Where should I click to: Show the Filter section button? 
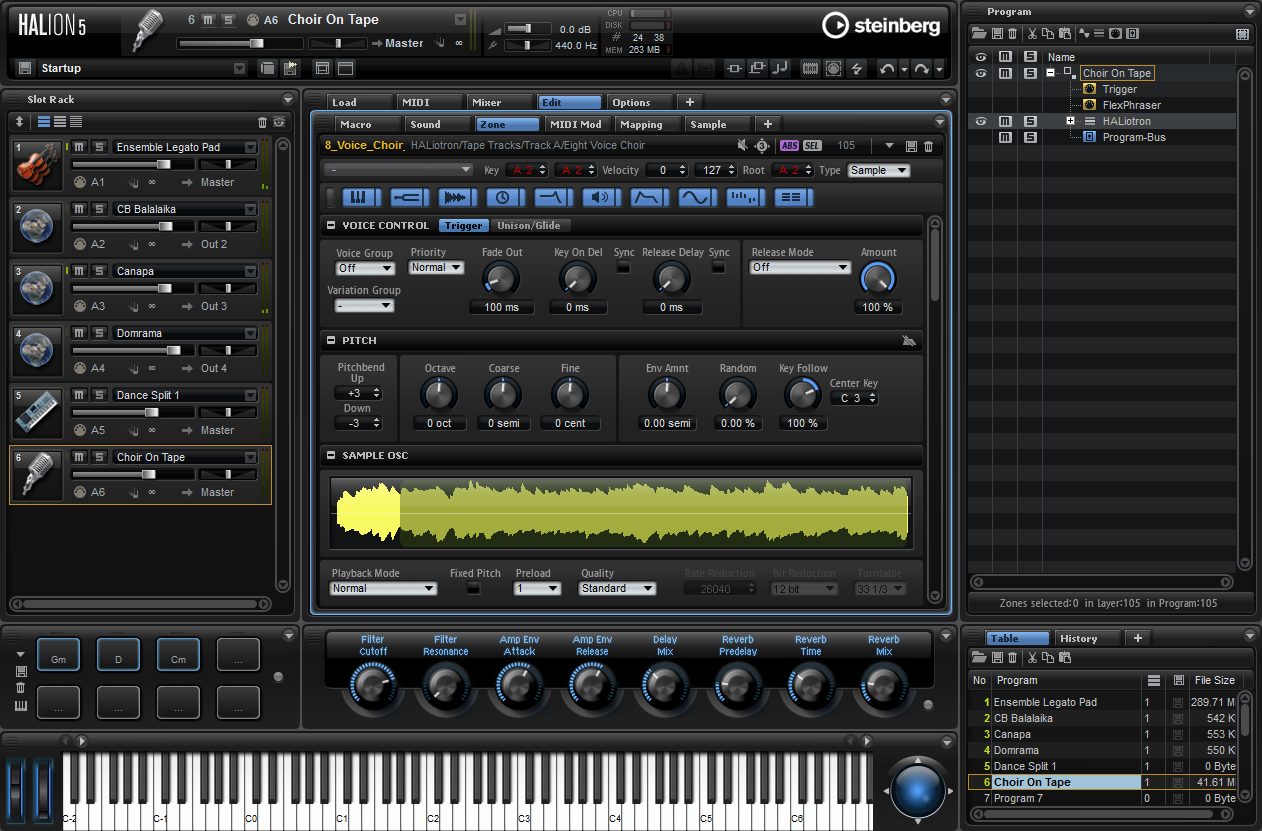click(553, 197)
